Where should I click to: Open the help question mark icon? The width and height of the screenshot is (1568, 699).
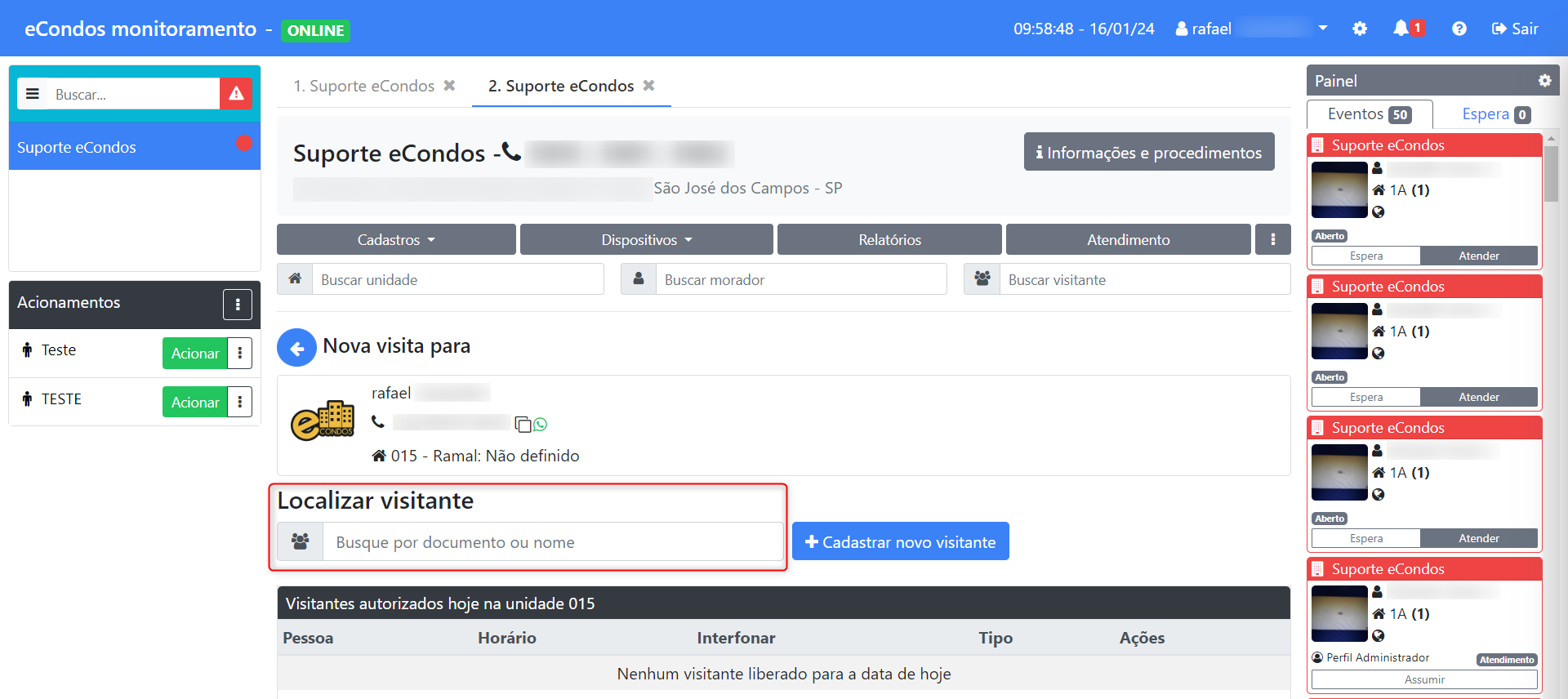pos(1459,29)
